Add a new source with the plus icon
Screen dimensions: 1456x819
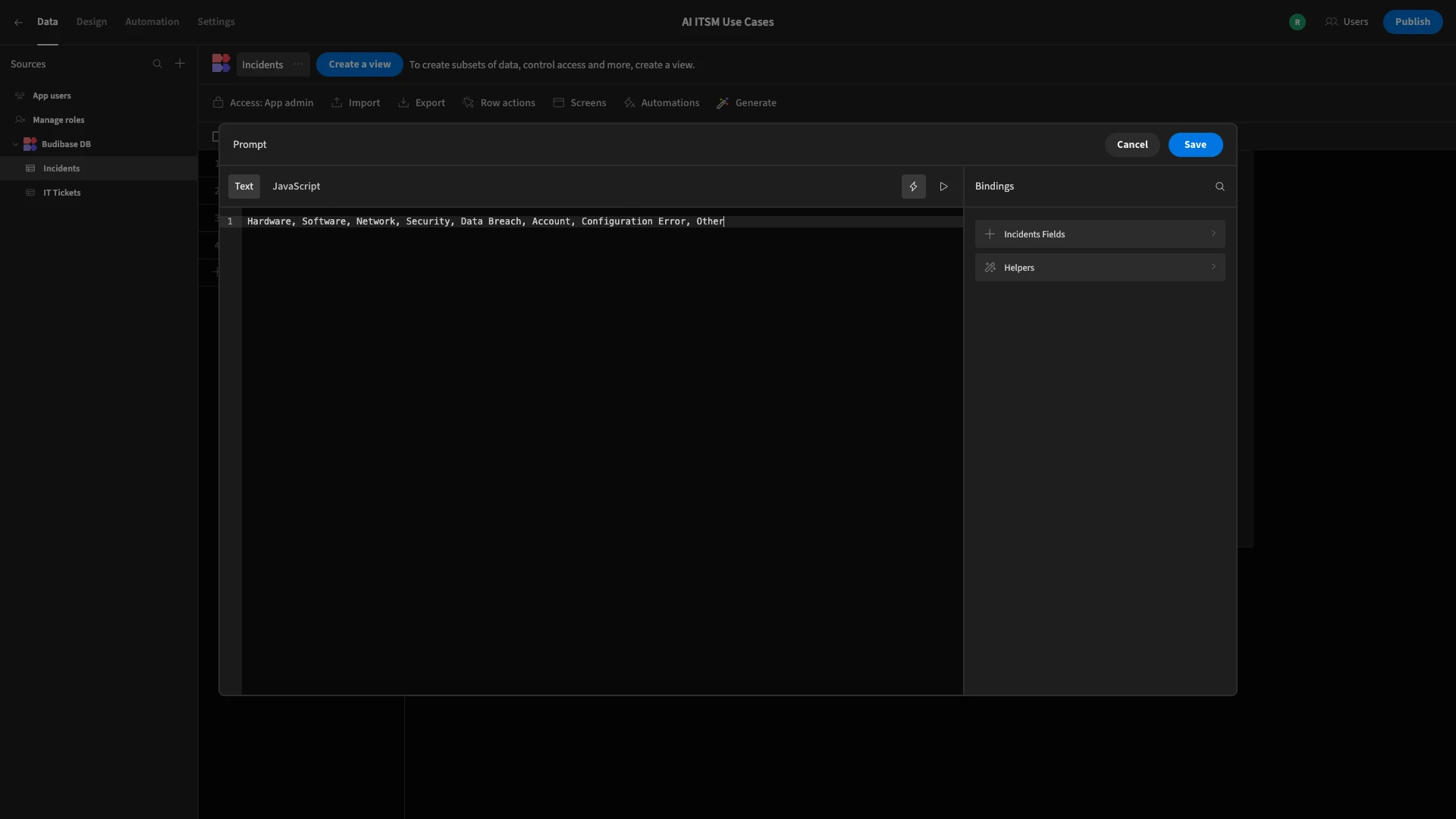tap(180, 64)
